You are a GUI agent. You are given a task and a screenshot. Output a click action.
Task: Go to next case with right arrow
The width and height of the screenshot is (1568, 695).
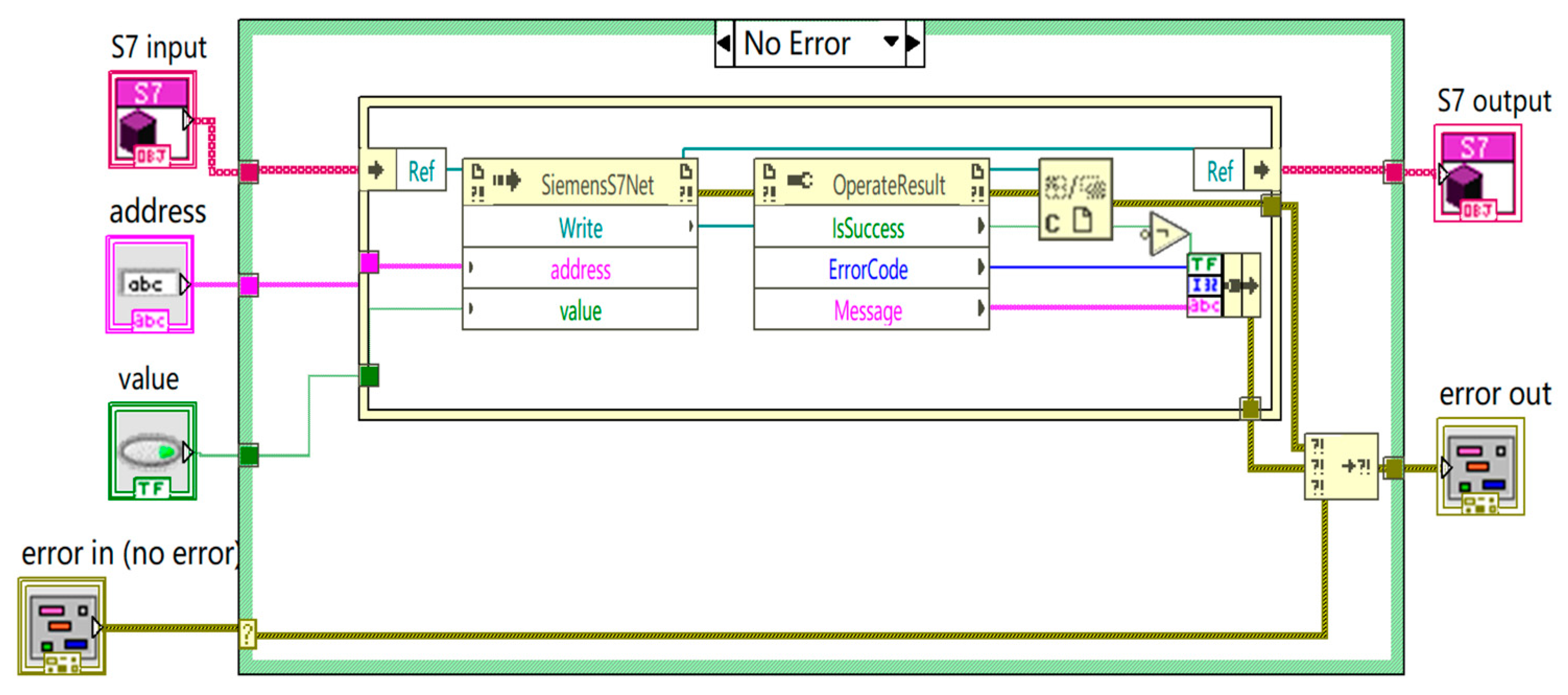tap(914, 43)
